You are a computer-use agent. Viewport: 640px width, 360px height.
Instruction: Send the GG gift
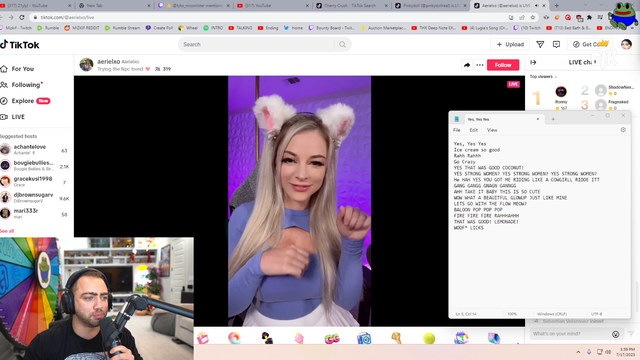tap(332, 338)
